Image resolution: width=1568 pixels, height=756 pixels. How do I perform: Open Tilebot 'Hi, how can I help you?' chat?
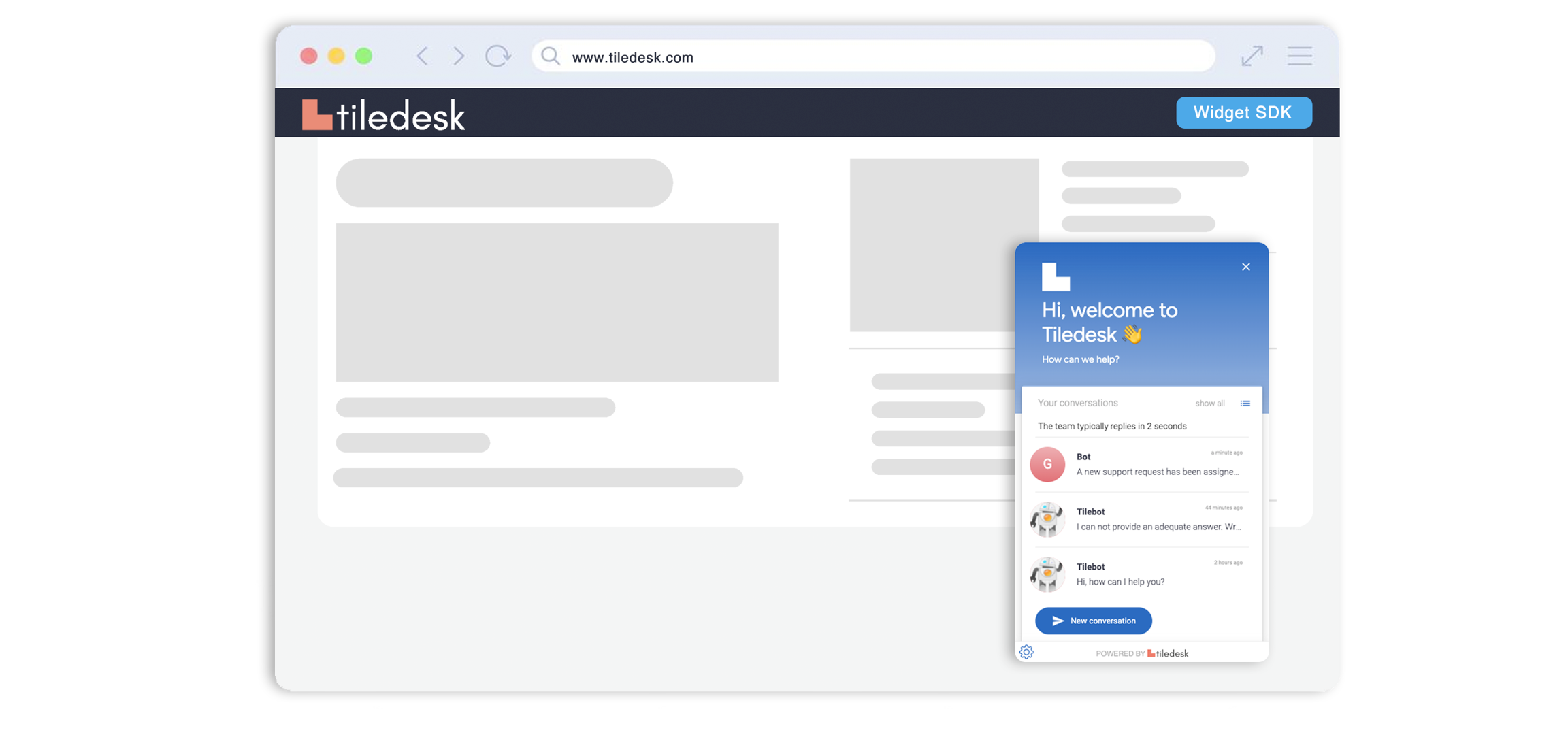click(x=1157, y=574)
